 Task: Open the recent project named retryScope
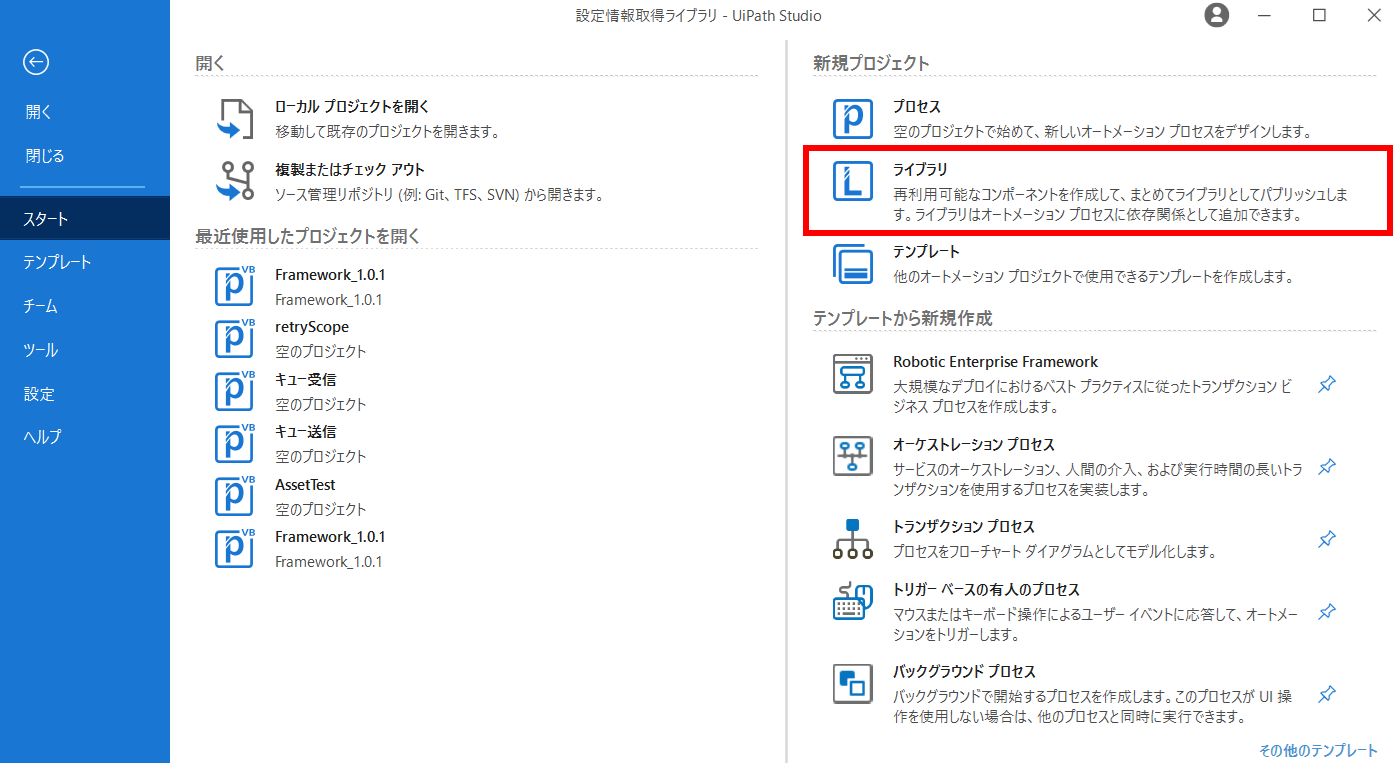pos(312,327)
